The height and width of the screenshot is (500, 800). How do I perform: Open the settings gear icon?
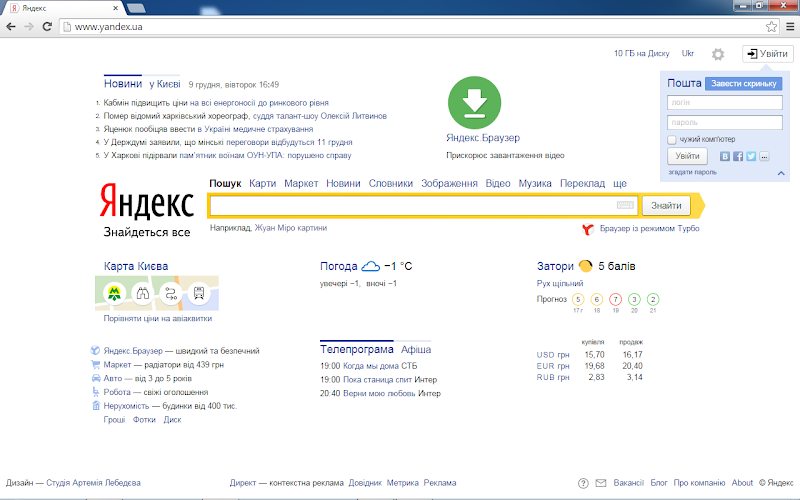(x=718, y=54)
